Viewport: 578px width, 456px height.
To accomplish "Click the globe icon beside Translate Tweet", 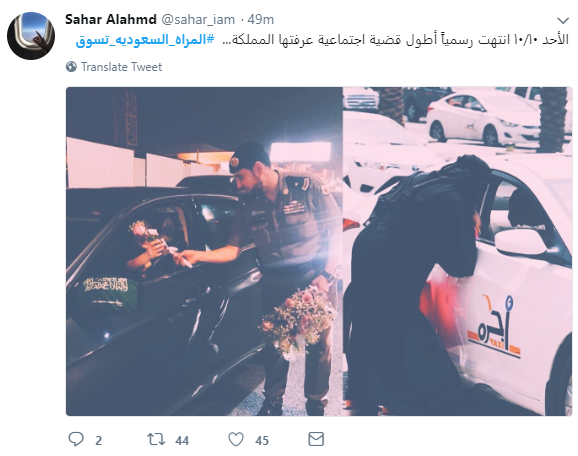I will tap(71, 67).
